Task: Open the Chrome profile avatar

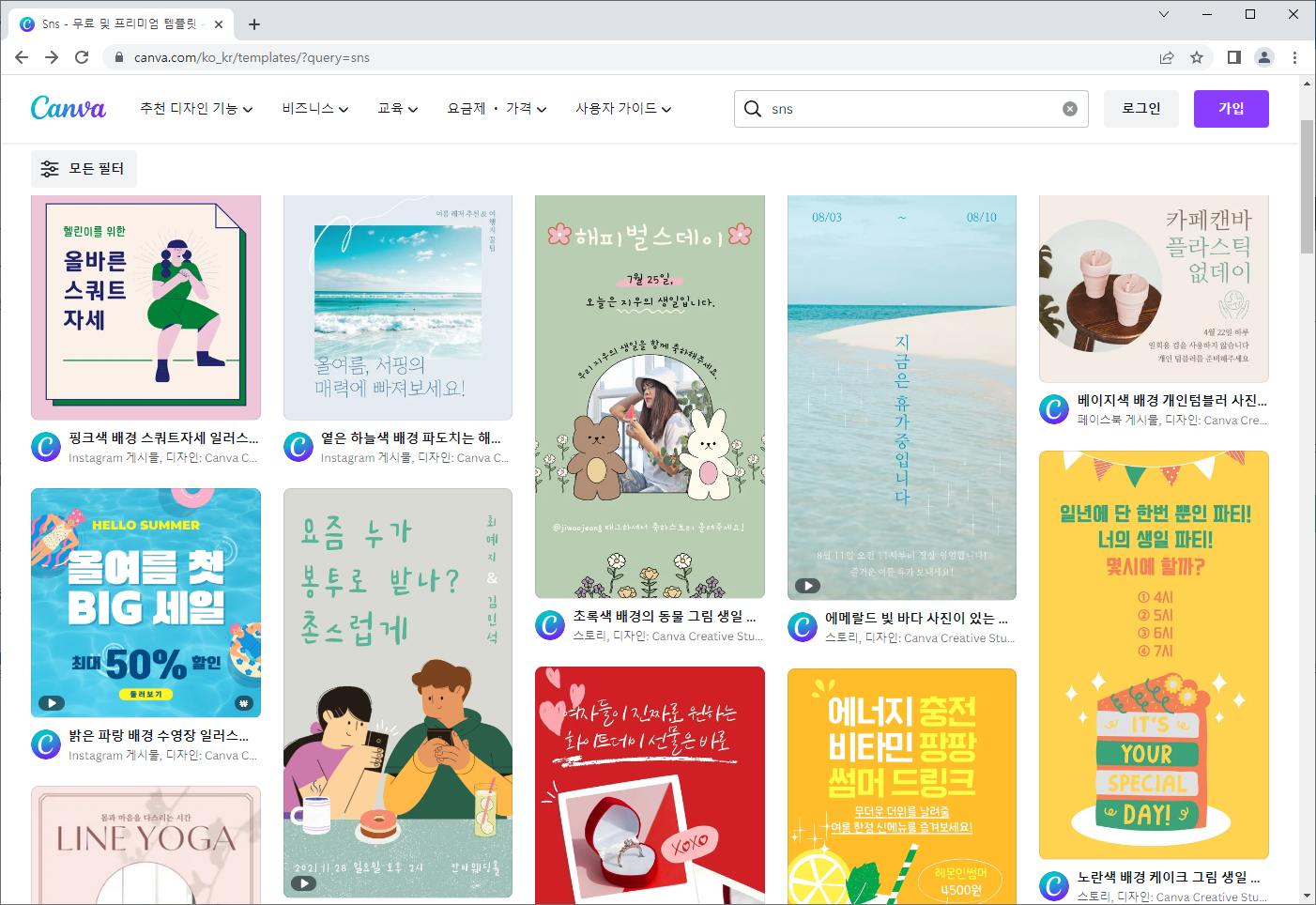Action: click(x=1264, y=57)
